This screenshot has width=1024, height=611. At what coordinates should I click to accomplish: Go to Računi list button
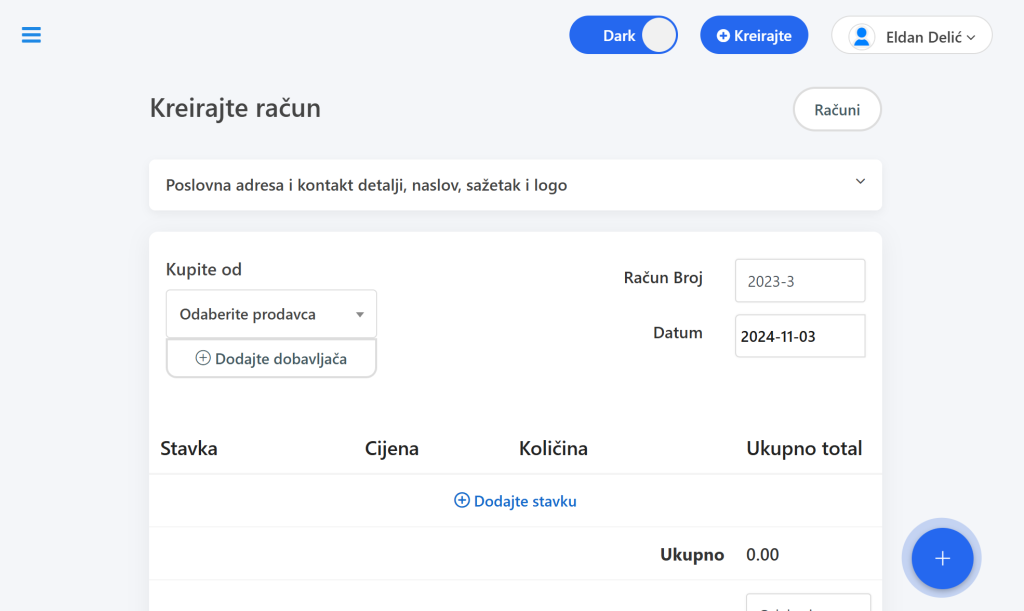[x=837, y=110]
